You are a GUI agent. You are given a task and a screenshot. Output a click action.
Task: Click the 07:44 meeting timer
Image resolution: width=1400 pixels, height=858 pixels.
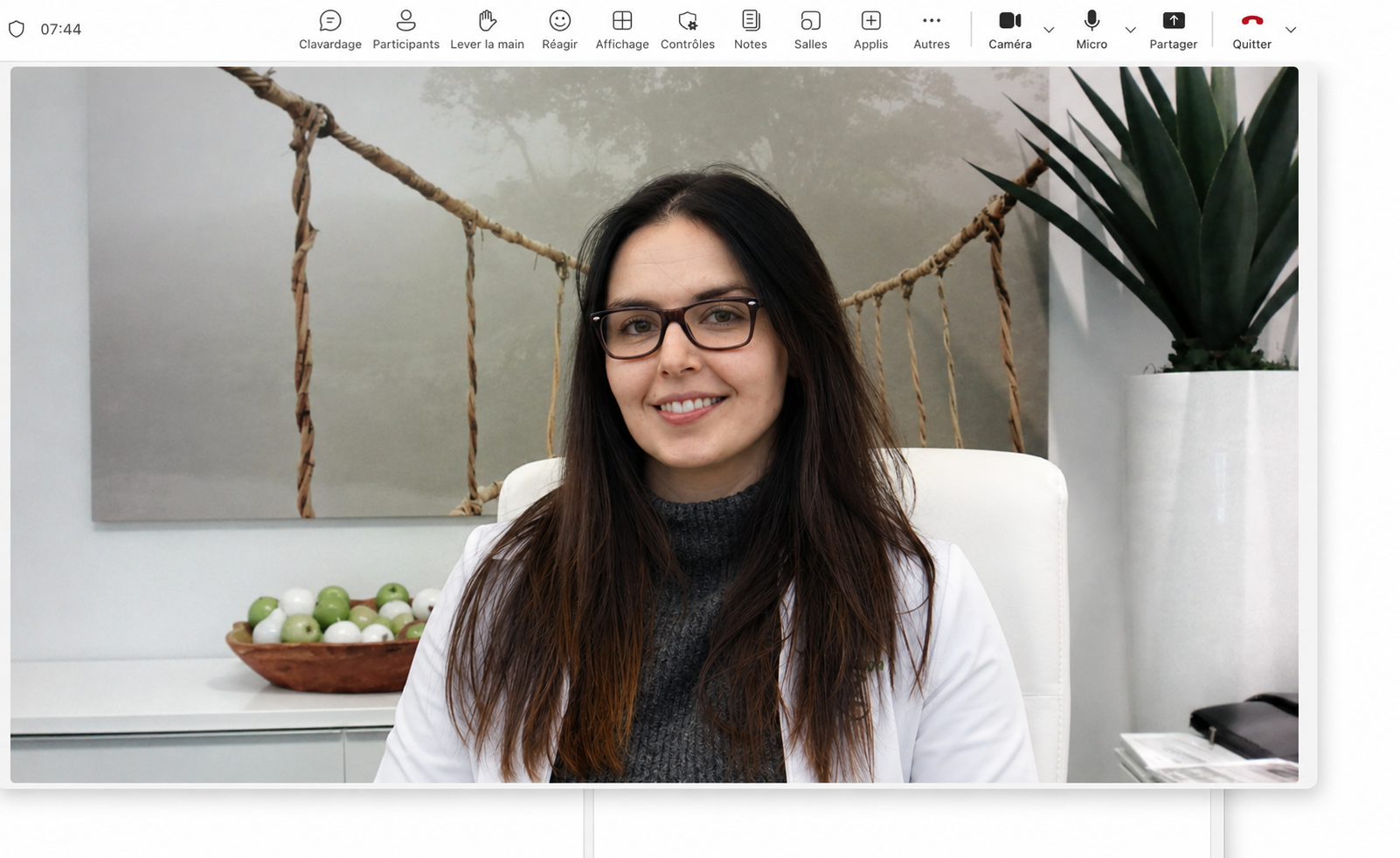(61, 29)
